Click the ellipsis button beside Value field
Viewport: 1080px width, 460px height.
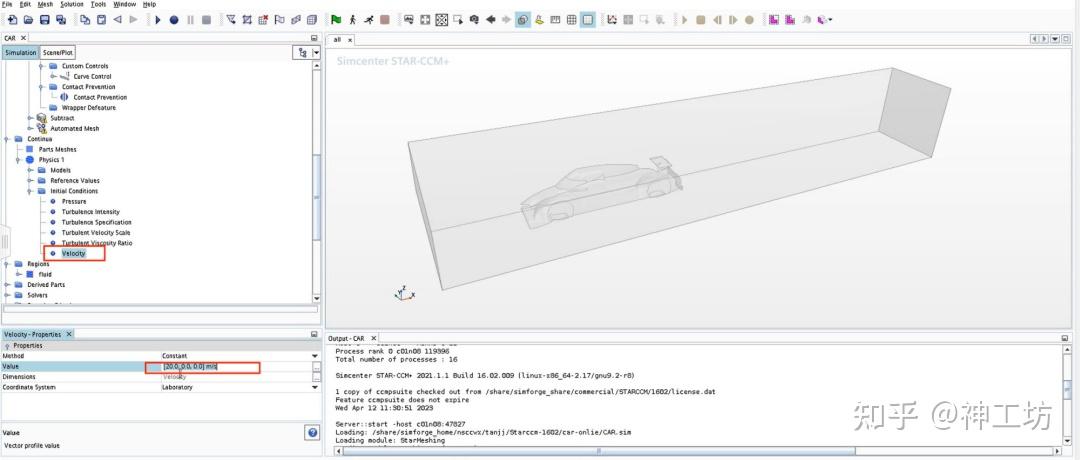coord(316,367)
